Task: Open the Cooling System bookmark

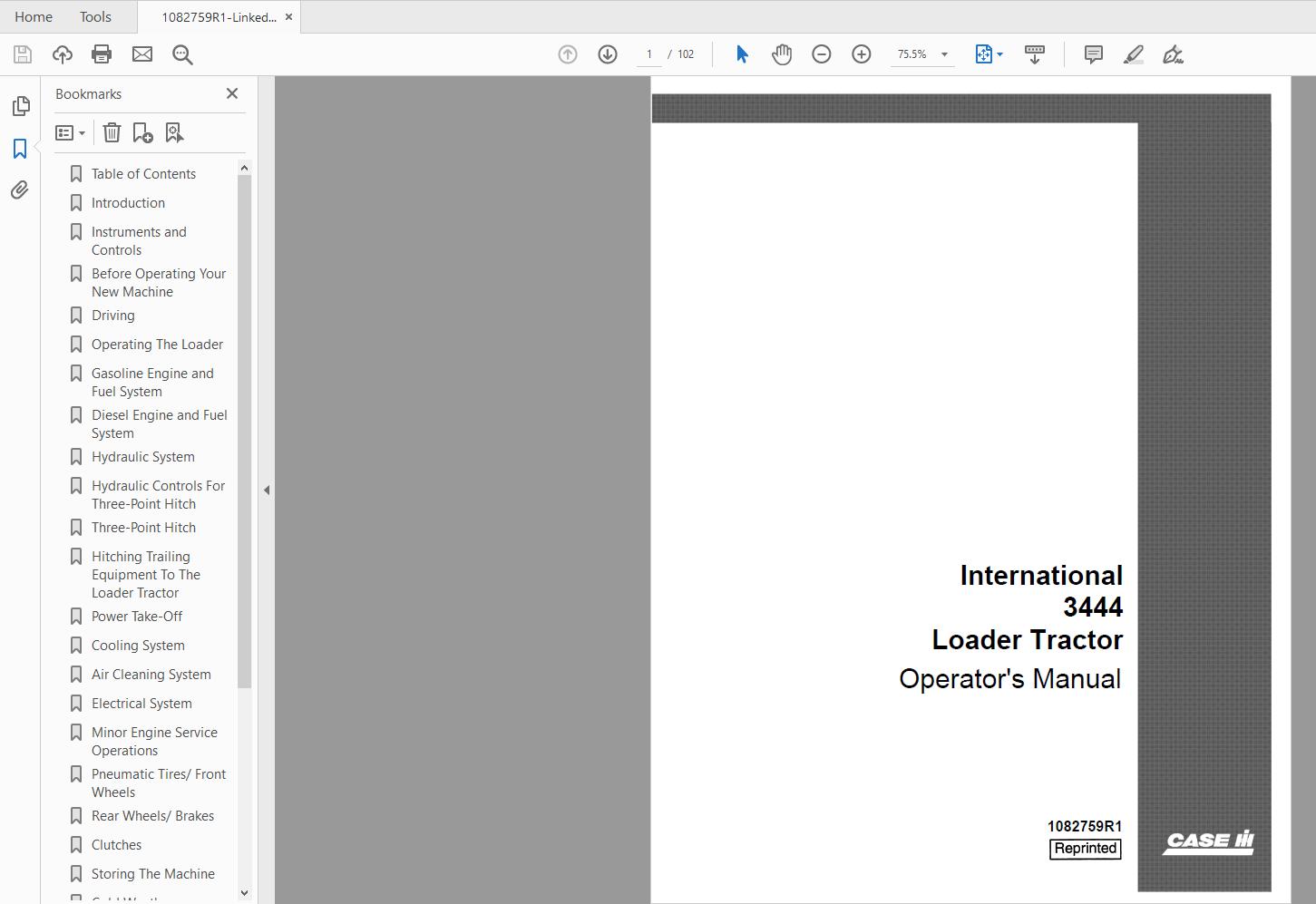Action: (138, 646)
